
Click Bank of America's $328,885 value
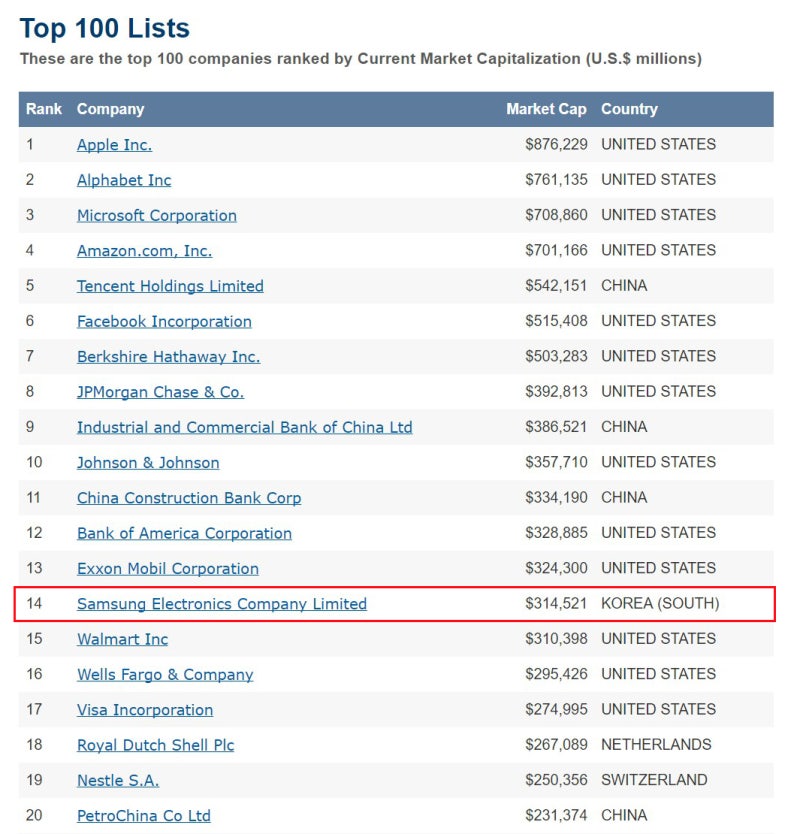click(556, 532)
